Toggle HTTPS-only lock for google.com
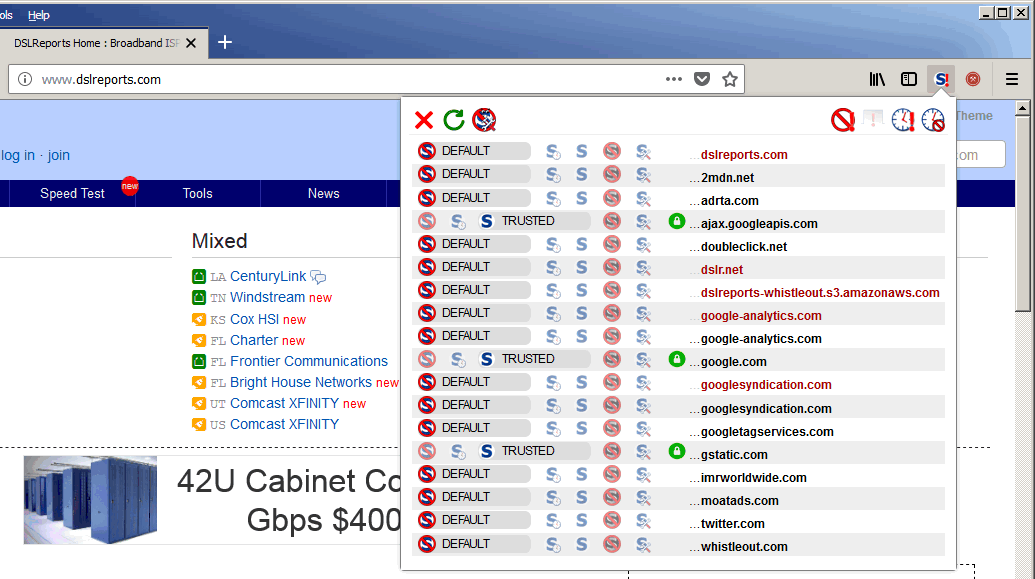Viewport: 1035px width, 579px height. [x=677, y=359]
